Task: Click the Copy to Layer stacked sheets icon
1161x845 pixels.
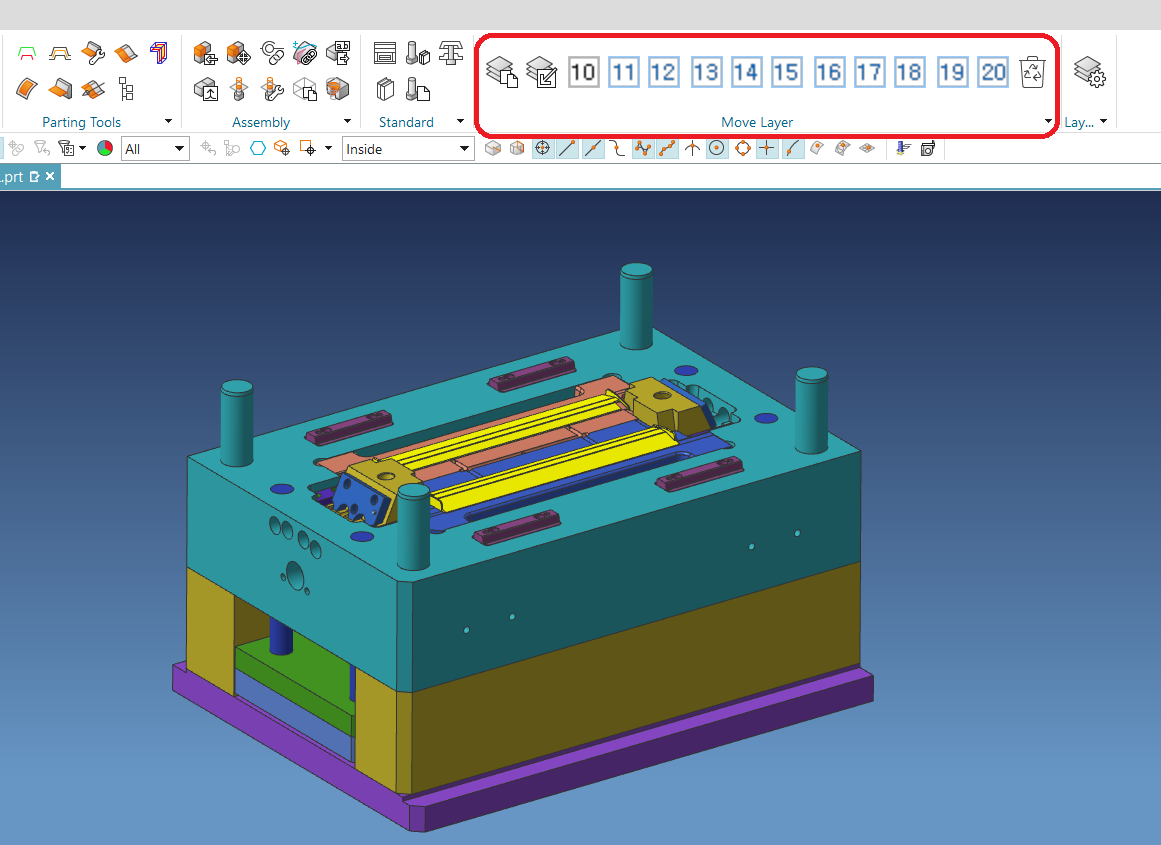Action: click(502, 72)
